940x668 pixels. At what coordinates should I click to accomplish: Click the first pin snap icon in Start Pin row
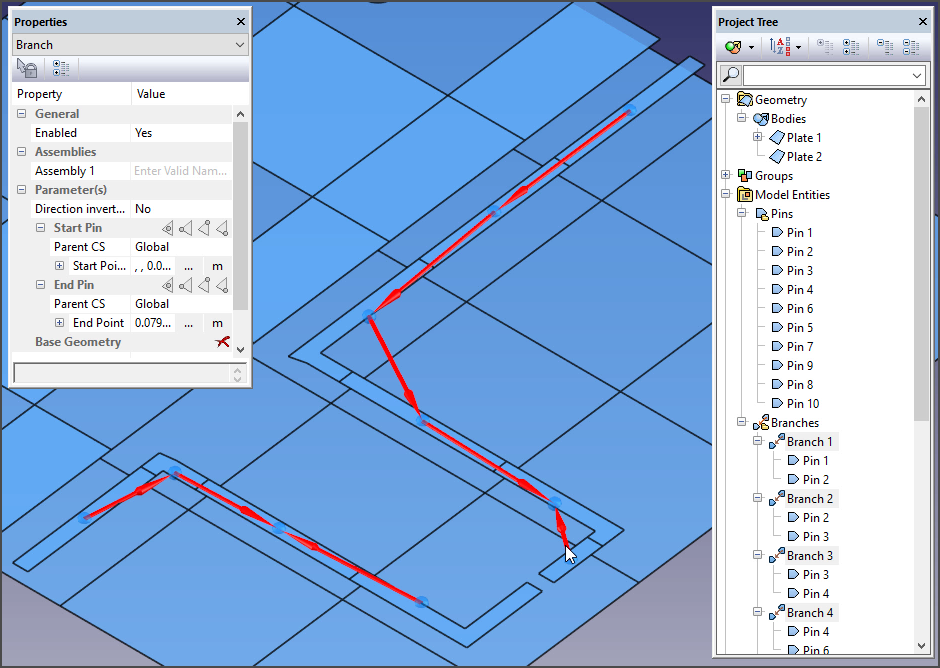[168, 228]
